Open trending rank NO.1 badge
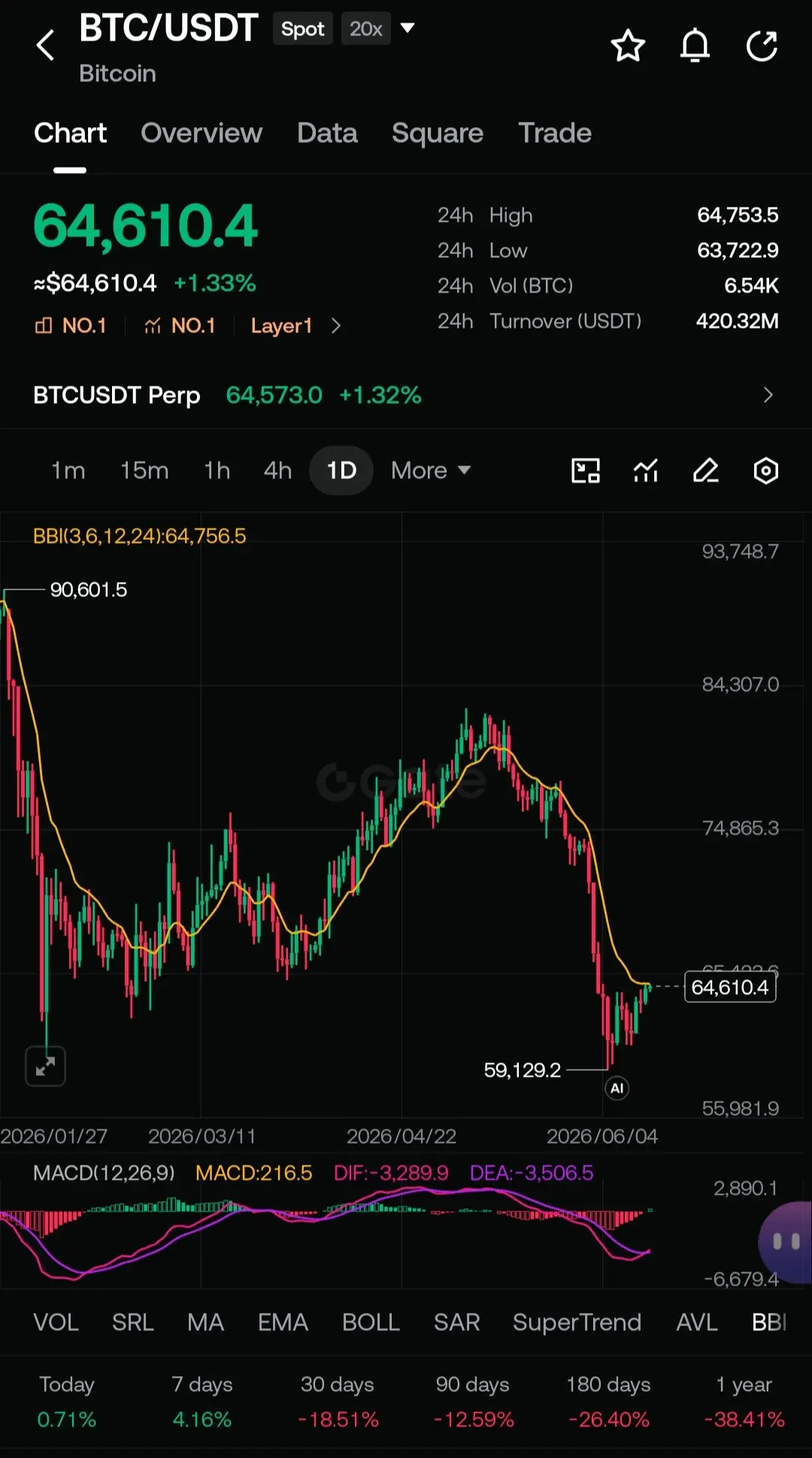This screenshot has width=812, height=1458. click(180, 326)
